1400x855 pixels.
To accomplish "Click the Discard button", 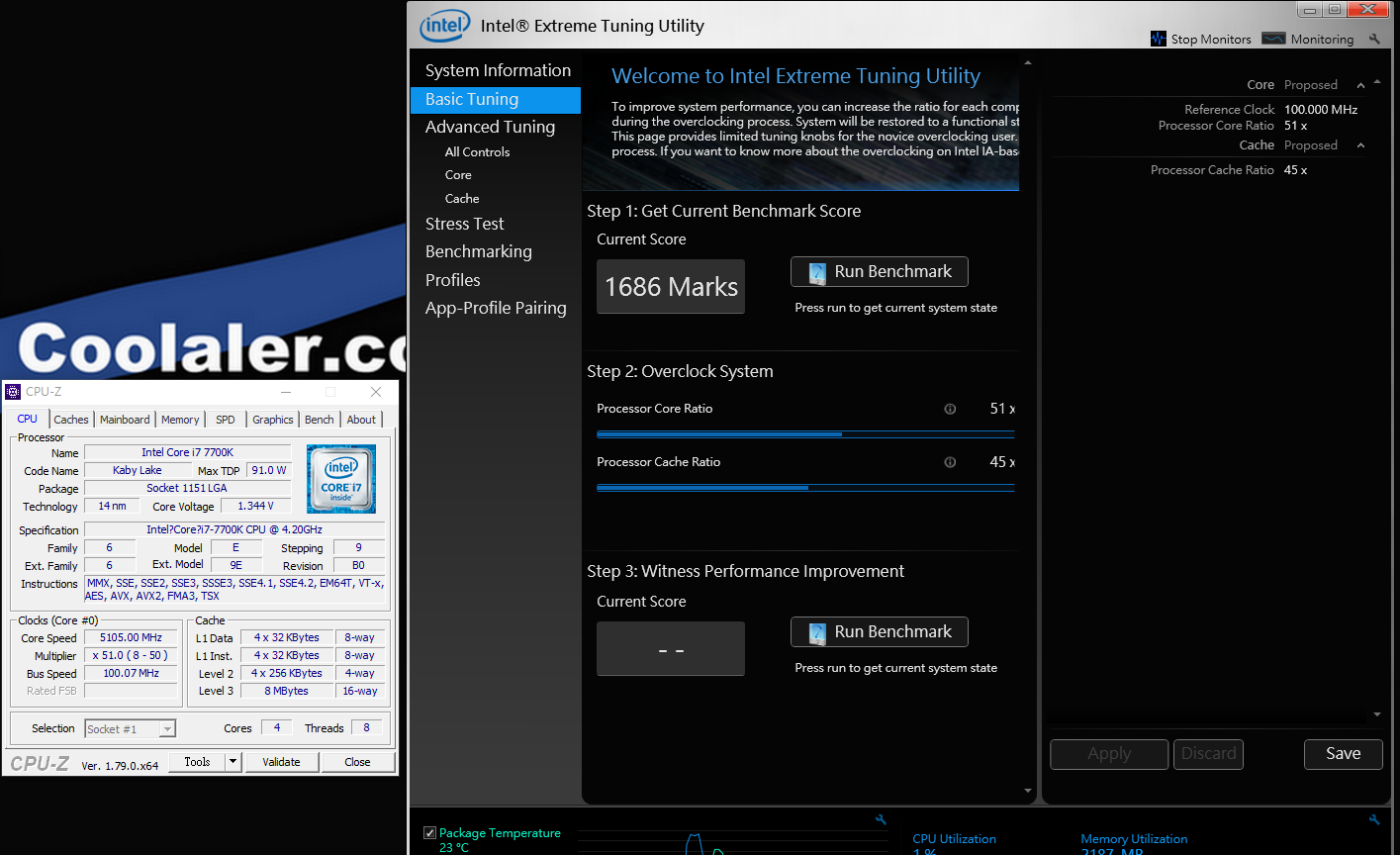I will click(x=1209, y=754).
